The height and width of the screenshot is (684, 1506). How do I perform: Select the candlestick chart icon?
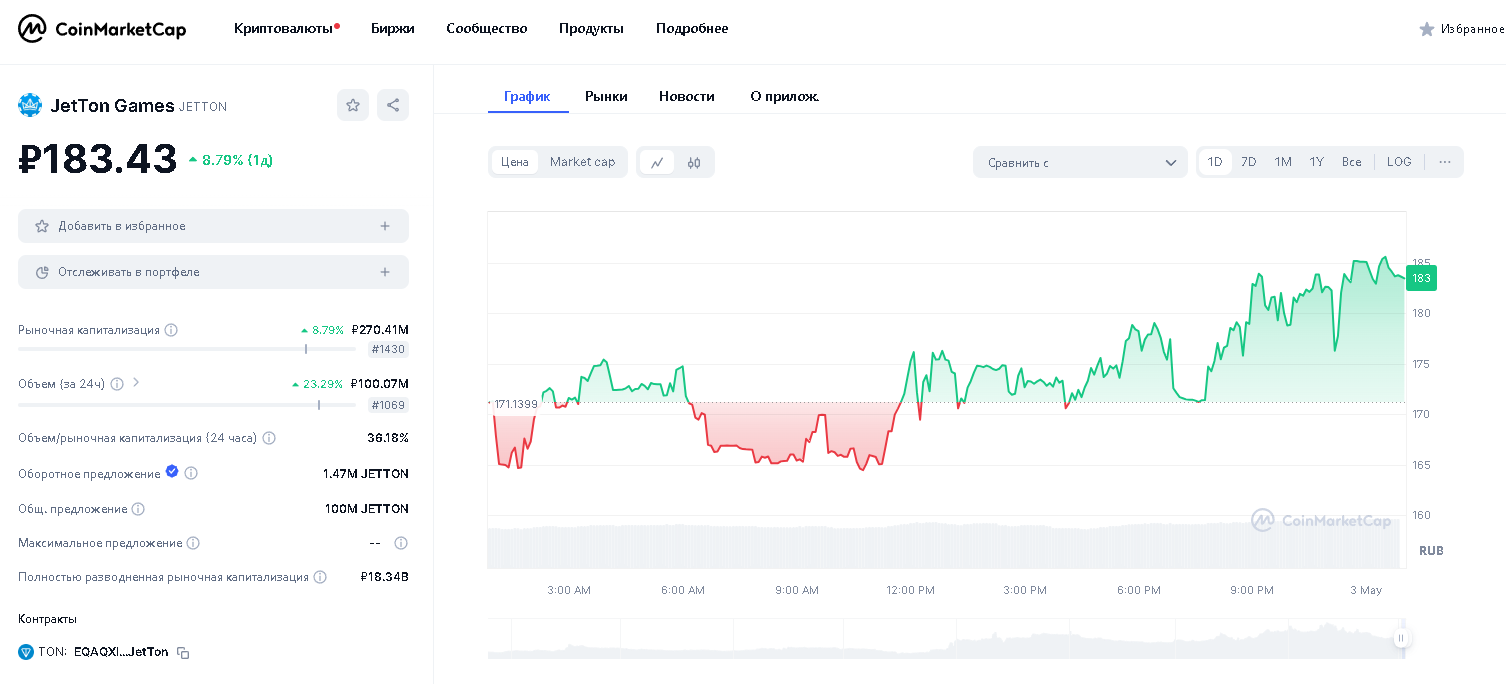[x=694, y=162]
